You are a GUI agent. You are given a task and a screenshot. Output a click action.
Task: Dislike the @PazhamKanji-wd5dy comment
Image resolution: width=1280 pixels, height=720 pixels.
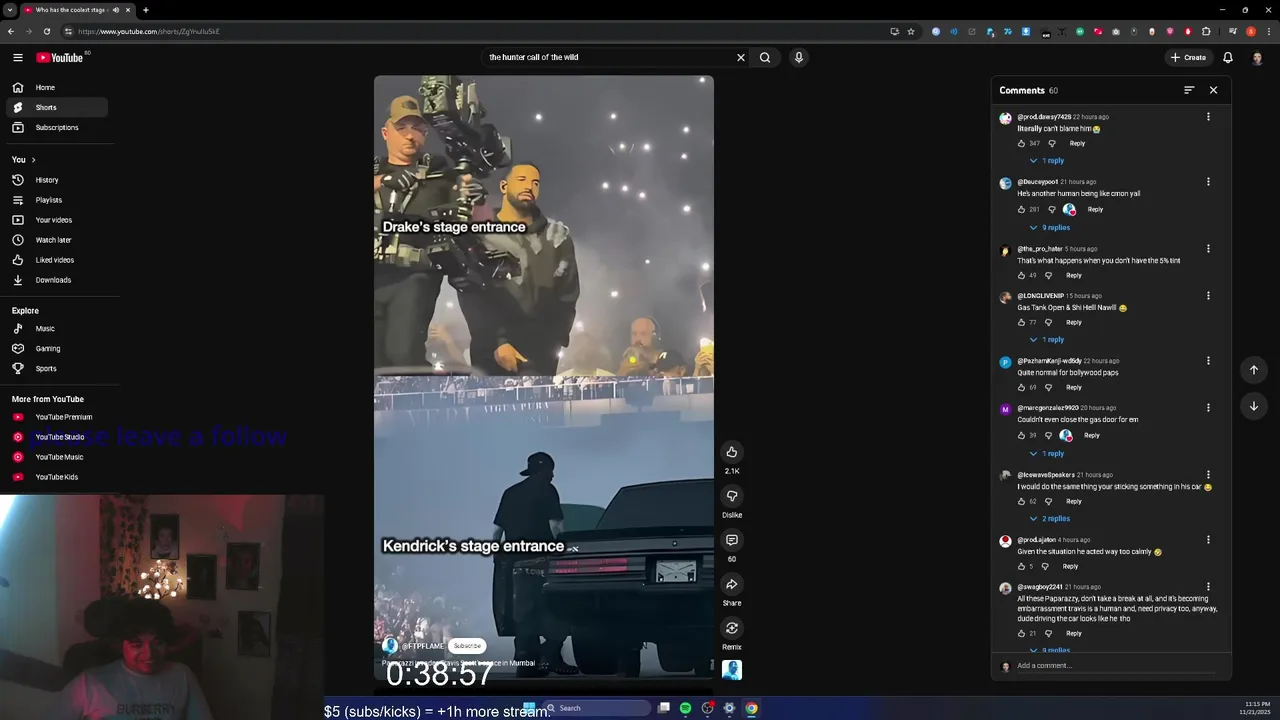pyautogui.click(x=1048, y=387)
